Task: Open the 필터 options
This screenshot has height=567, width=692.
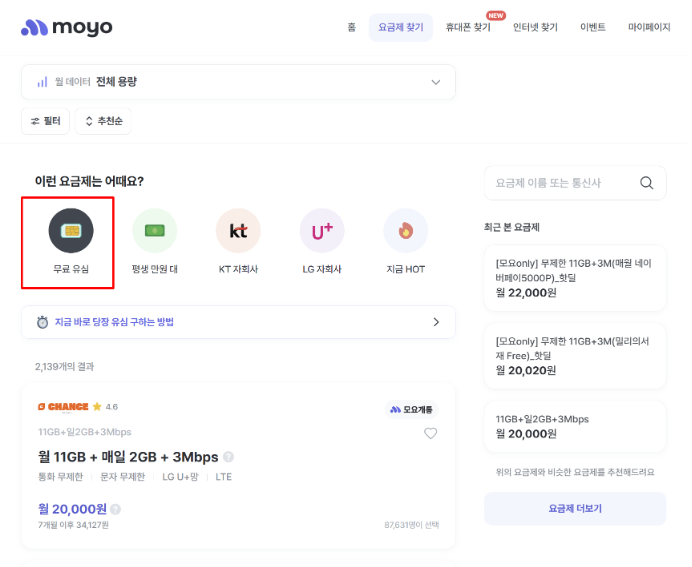Action: 45,121
